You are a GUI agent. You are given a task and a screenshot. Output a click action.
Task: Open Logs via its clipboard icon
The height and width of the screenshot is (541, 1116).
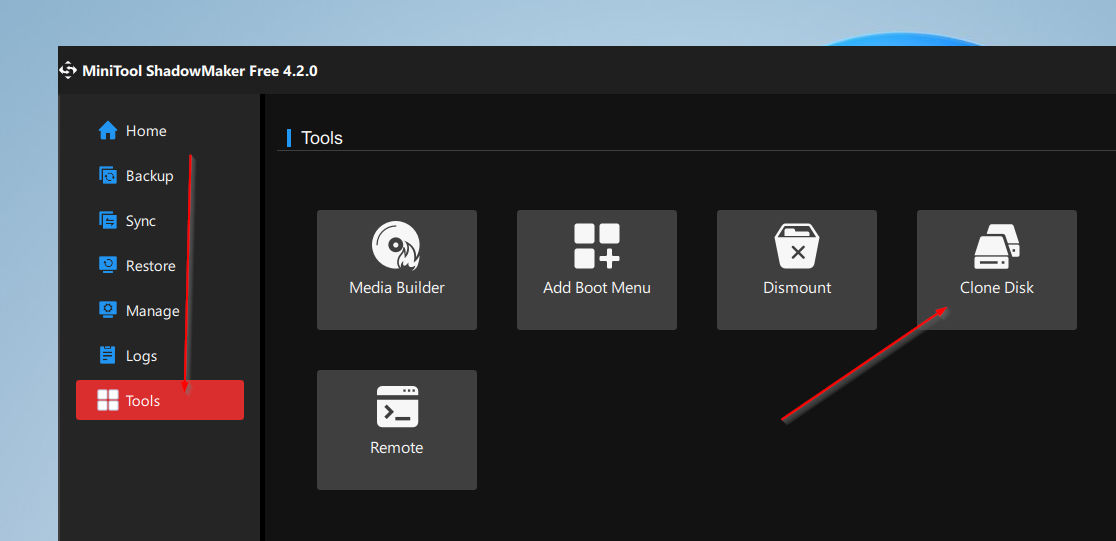pos(107,355)
